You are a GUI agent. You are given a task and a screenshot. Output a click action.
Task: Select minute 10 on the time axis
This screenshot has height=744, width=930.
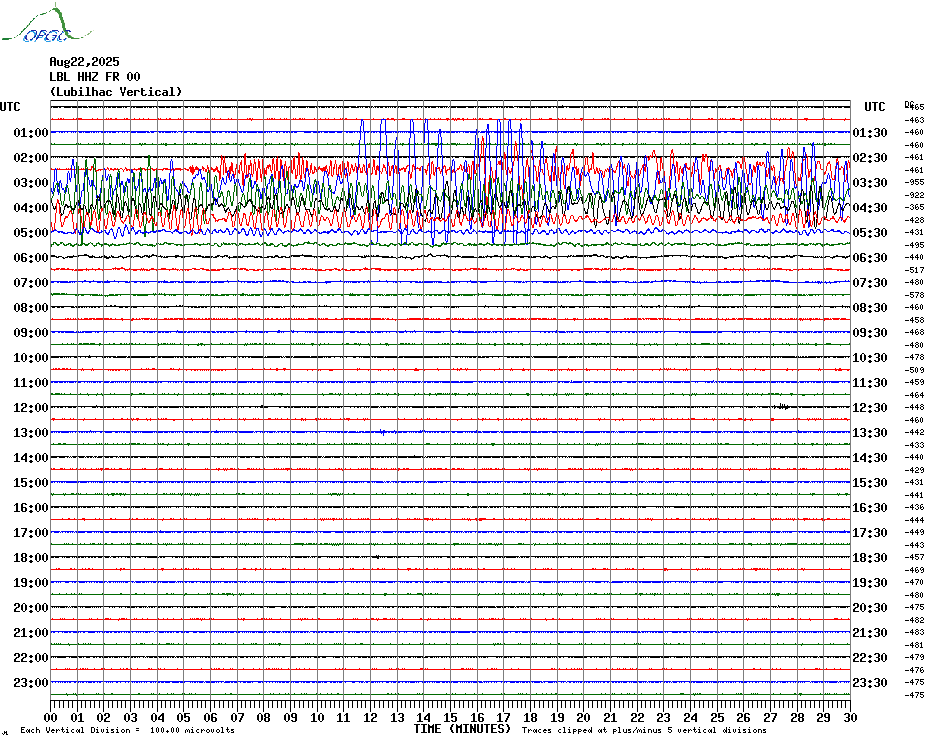(317, 717)
